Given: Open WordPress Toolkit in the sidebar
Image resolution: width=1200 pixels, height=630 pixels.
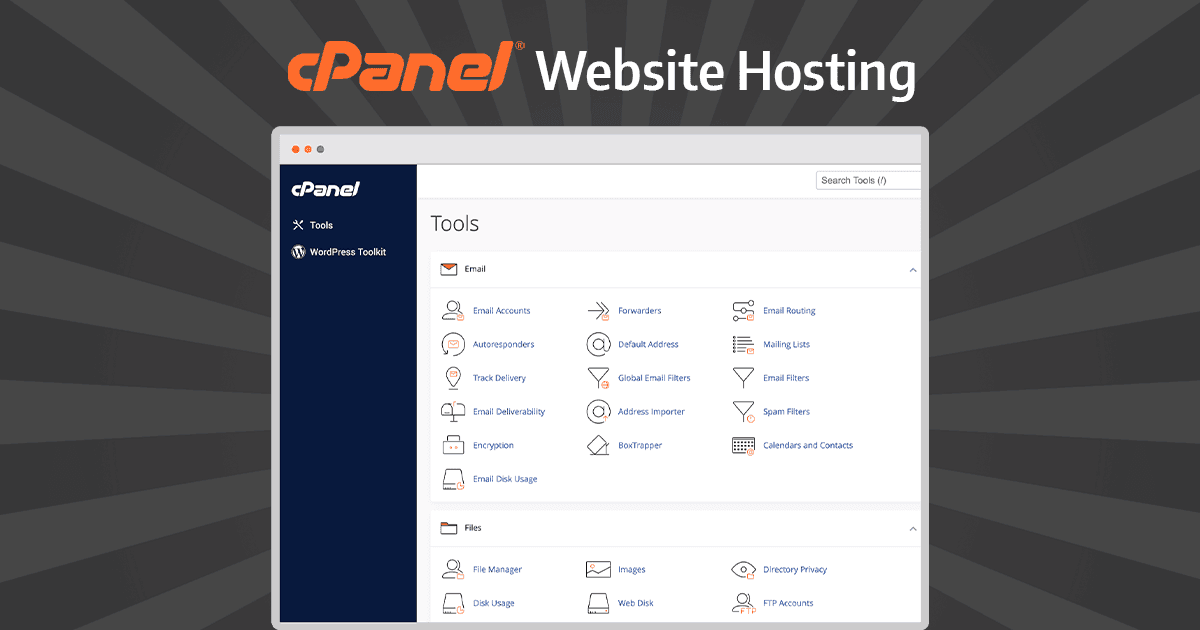Looking at the screenshot, I should coord(348,252).
